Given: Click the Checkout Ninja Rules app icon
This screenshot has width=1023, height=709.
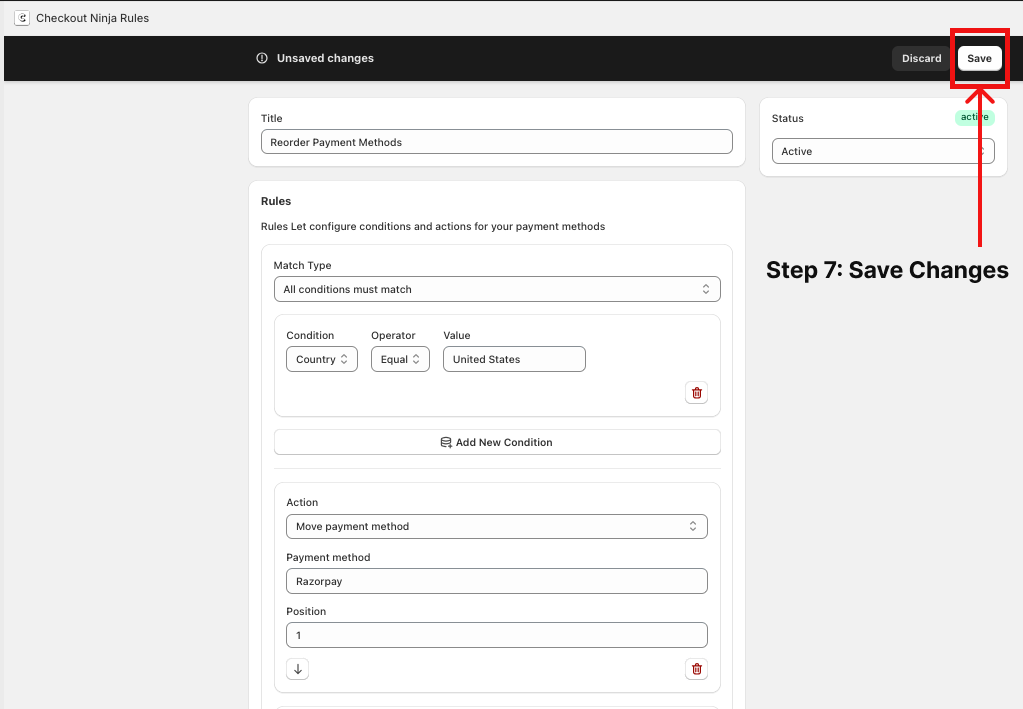Looking at the screenshot, I should click(x=21, y=18).
